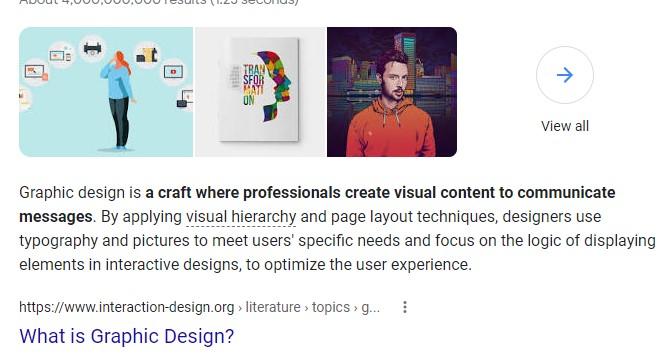Click the View all label

point(564,126)
